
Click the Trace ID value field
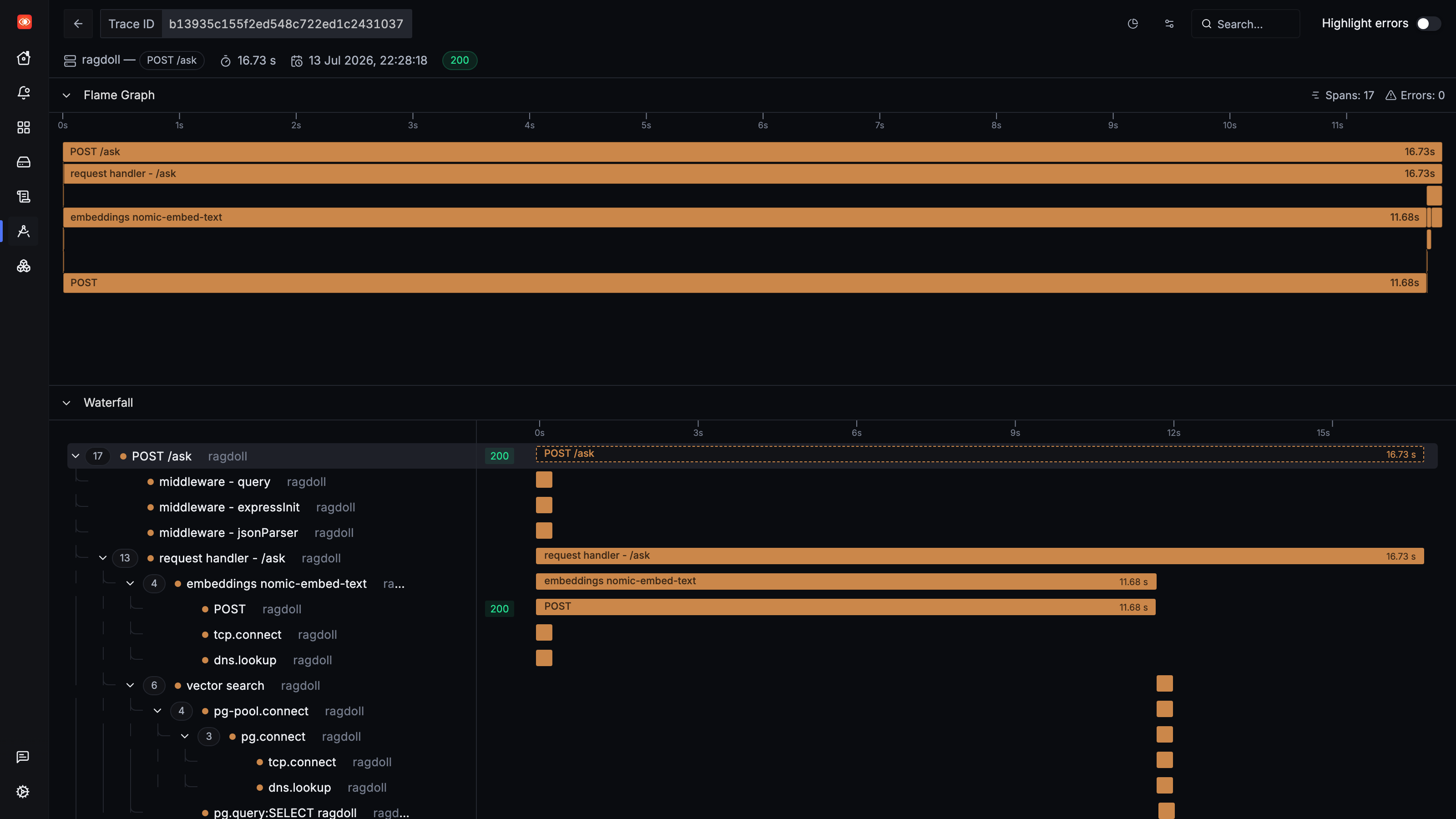coord(287,24)
